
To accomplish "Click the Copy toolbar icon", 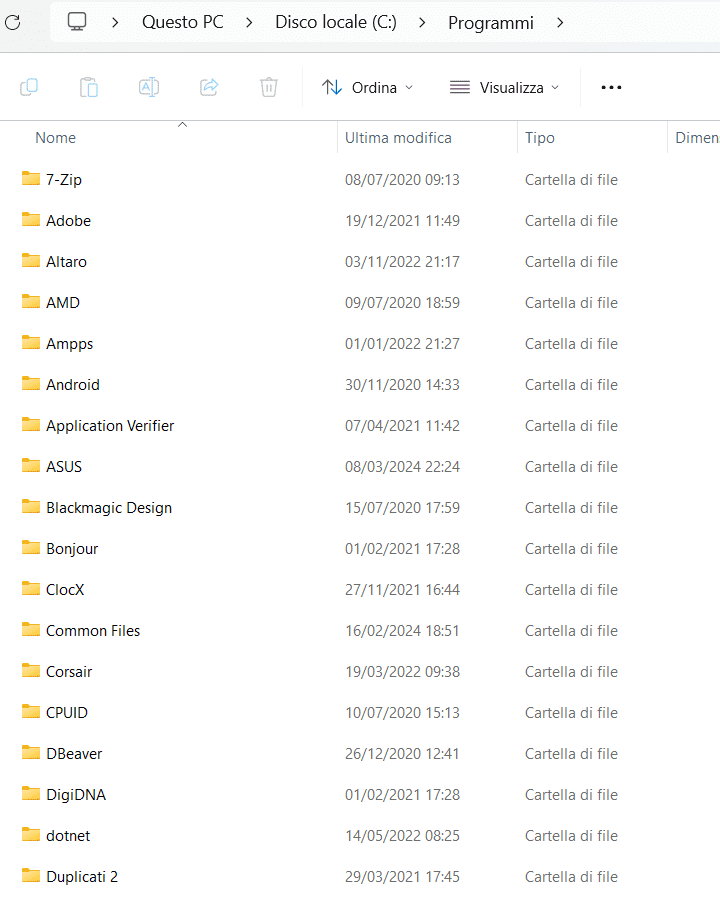I will (x=29, y=87).
